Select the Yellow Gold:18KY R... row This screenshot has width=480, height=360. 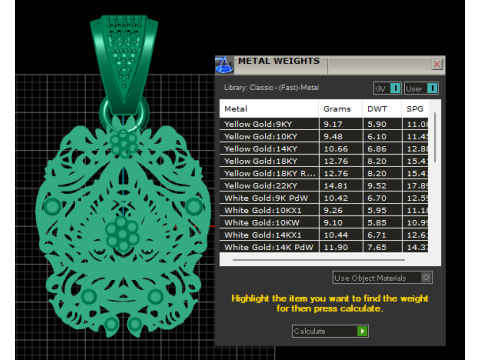tap(324, 173)
